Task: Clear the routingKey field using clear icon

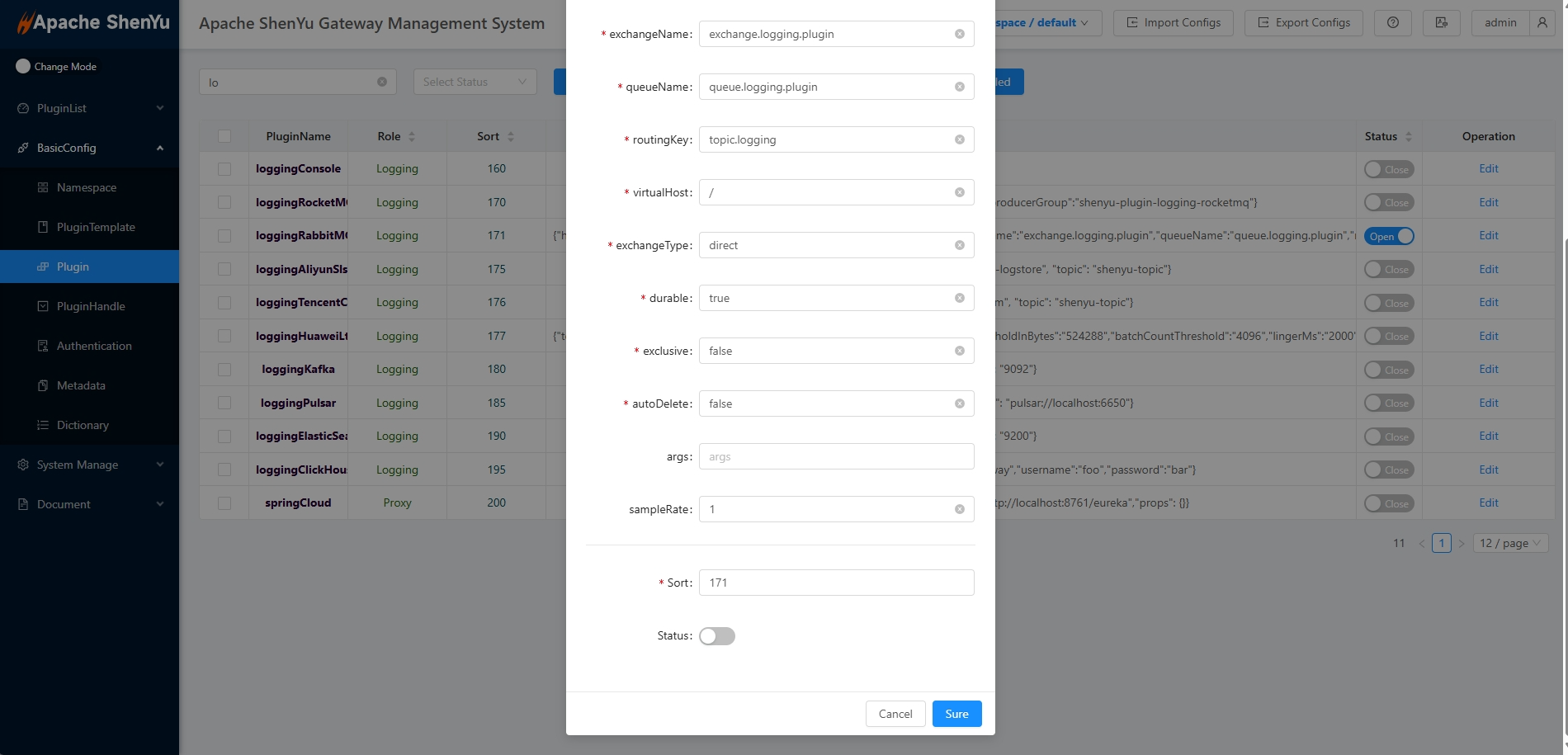Action: [x=959, y=139]
